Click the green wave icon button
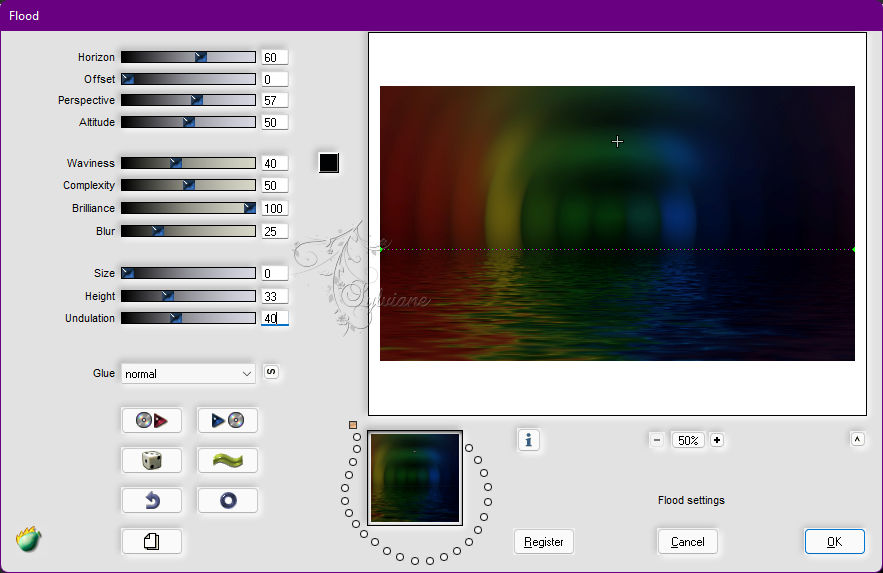The image size is (883, 573). [228, 460]
